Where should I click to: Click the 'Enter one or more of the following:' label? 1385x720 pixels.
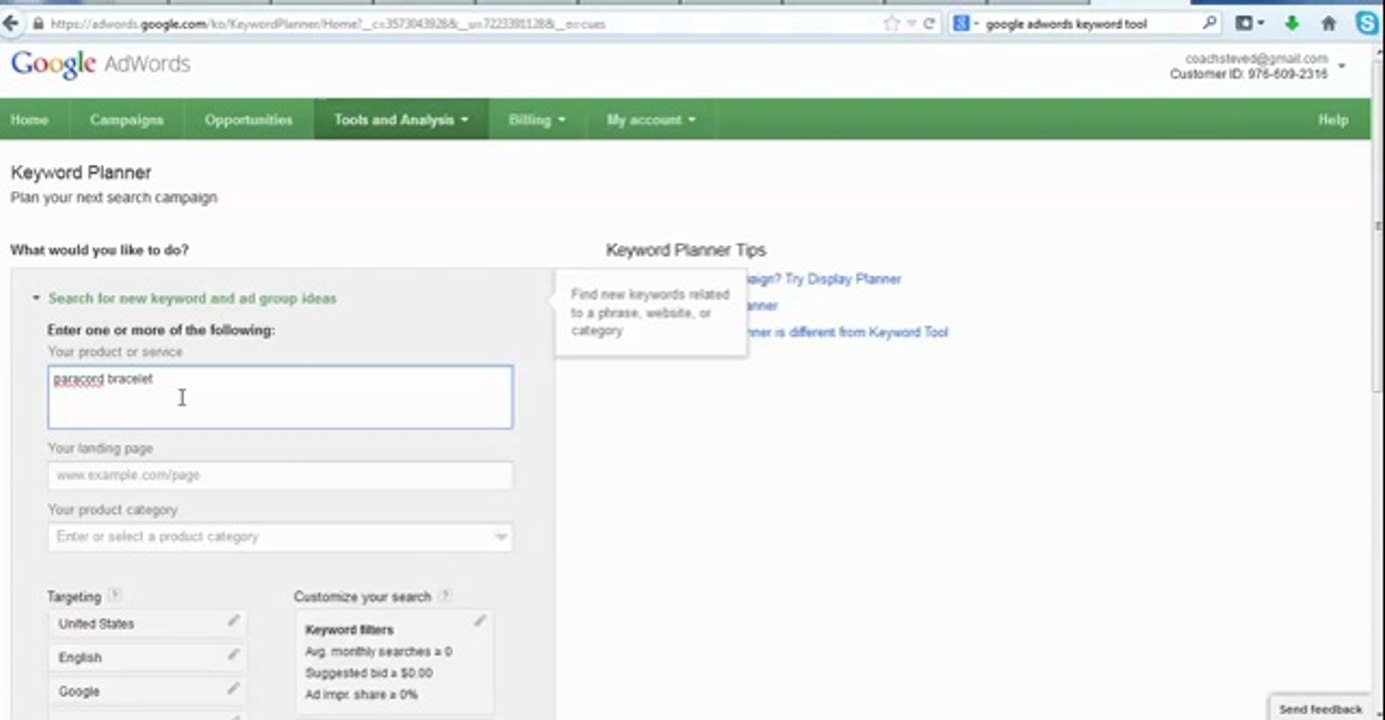click(x=161, y=330)
